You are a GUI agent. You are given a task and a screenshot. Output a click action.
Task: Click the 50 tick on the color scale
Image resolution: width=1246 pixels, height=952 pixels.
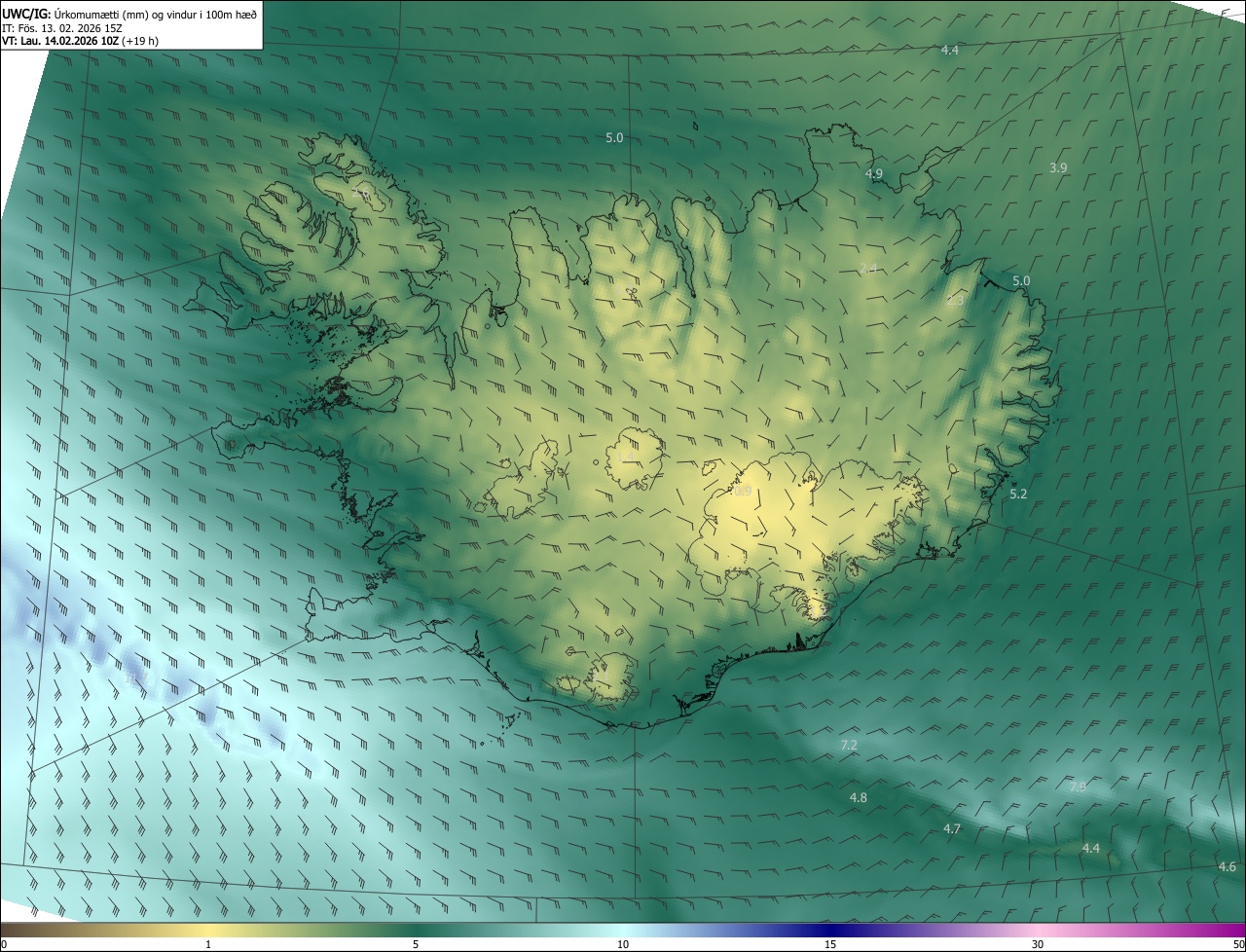pyautogui.click(x=1238, y=945)
